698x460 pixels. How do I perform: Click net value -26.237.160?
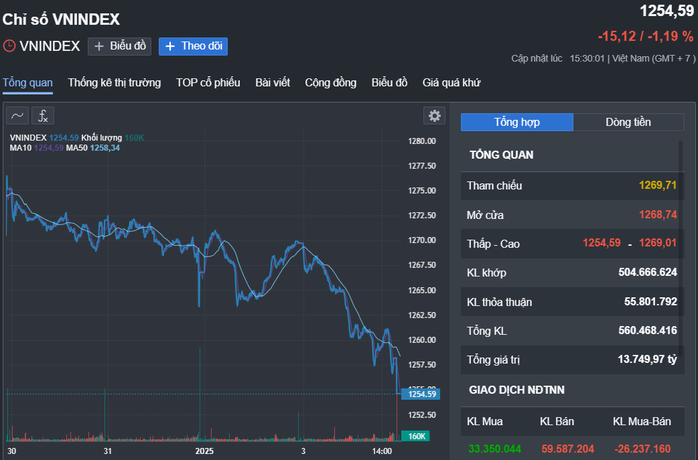(642, 449)
